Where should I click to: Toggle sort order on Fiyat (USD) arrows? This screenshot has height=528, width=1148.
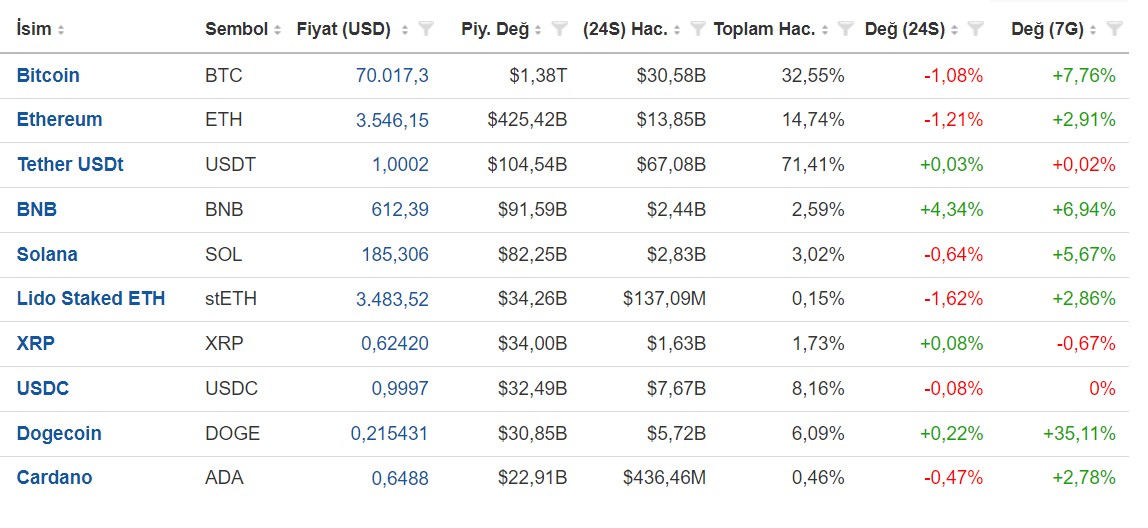click(404, 30)
